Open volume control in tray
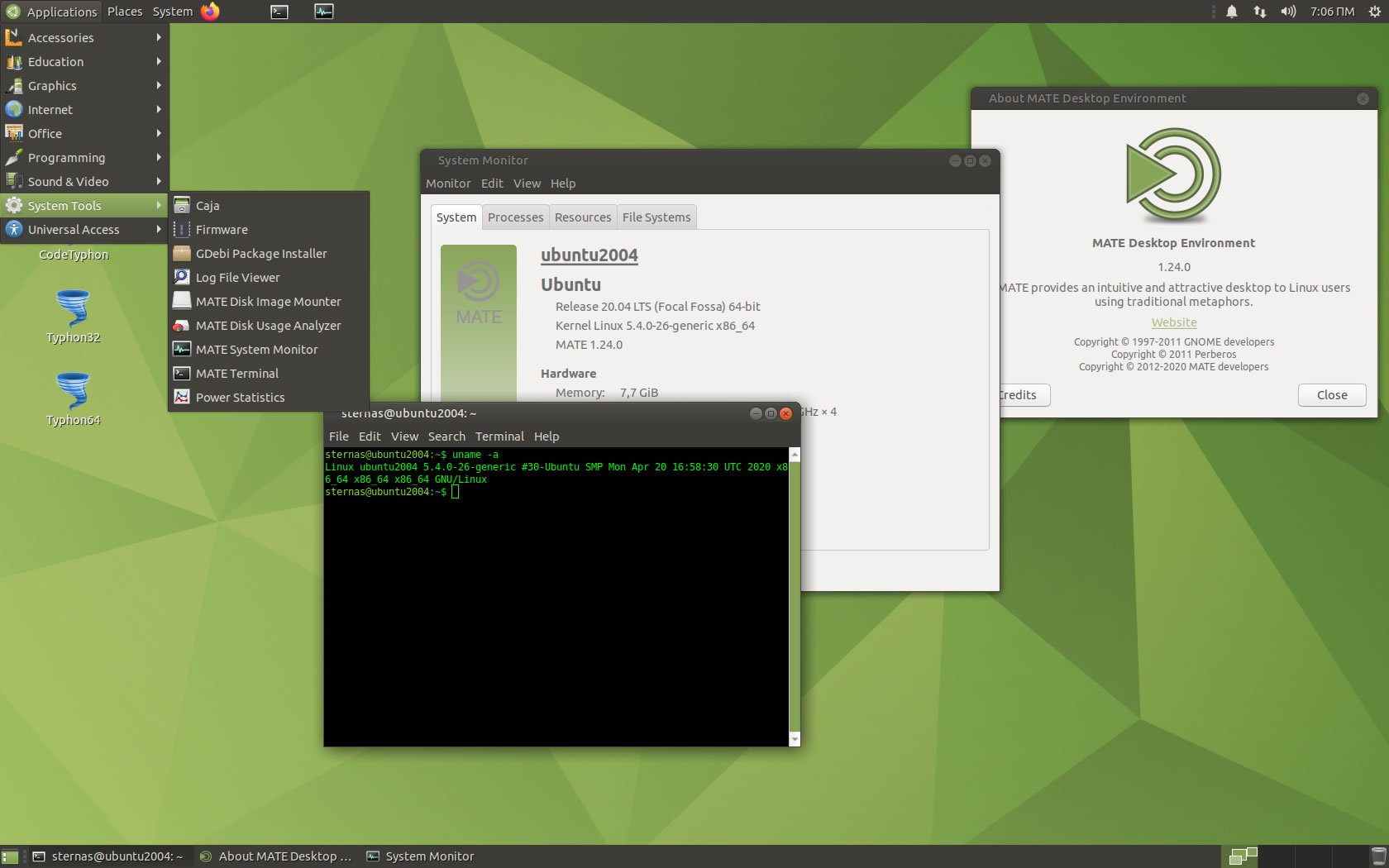Image resolution: width=1389 pixels, height=868 pixels. point(1288,12)
